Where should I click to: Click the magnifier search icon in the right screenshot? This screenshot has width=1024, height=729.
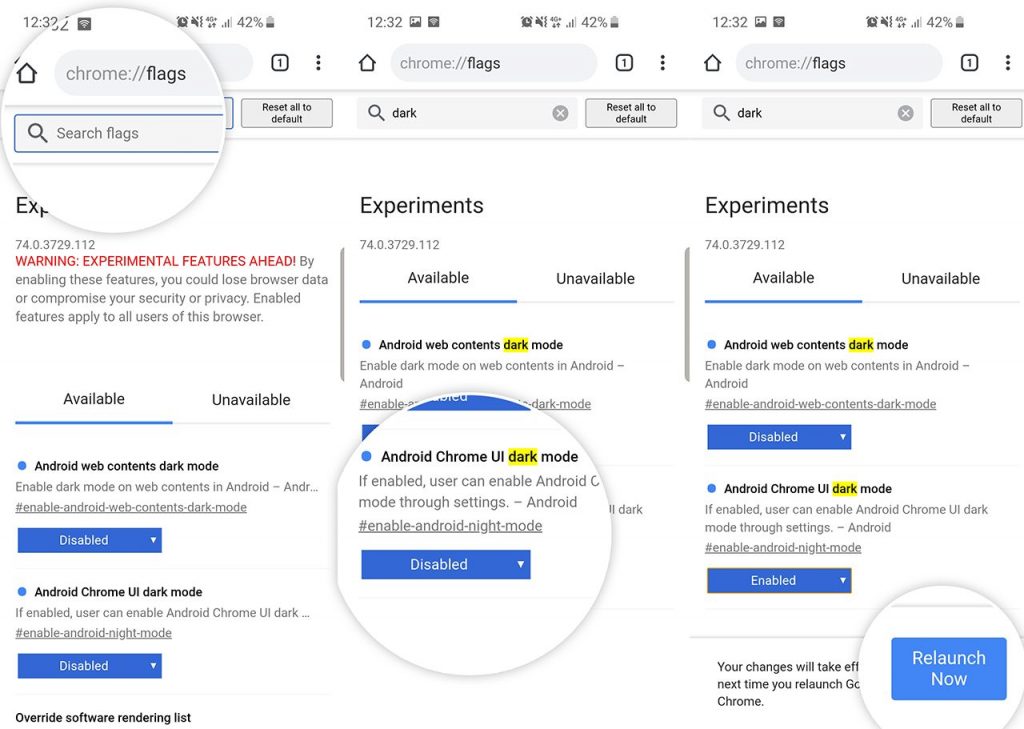pyautogui.click(x=721, y=113)
